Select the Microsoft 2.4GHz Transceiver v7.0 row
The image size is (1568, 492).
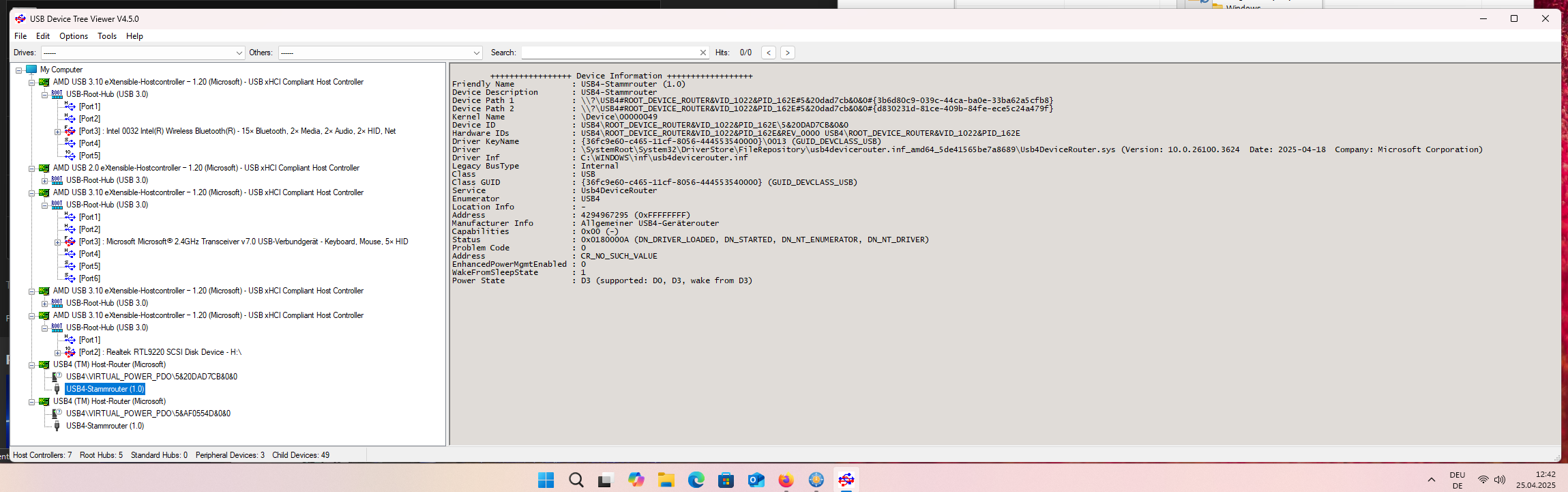point(243,242)
